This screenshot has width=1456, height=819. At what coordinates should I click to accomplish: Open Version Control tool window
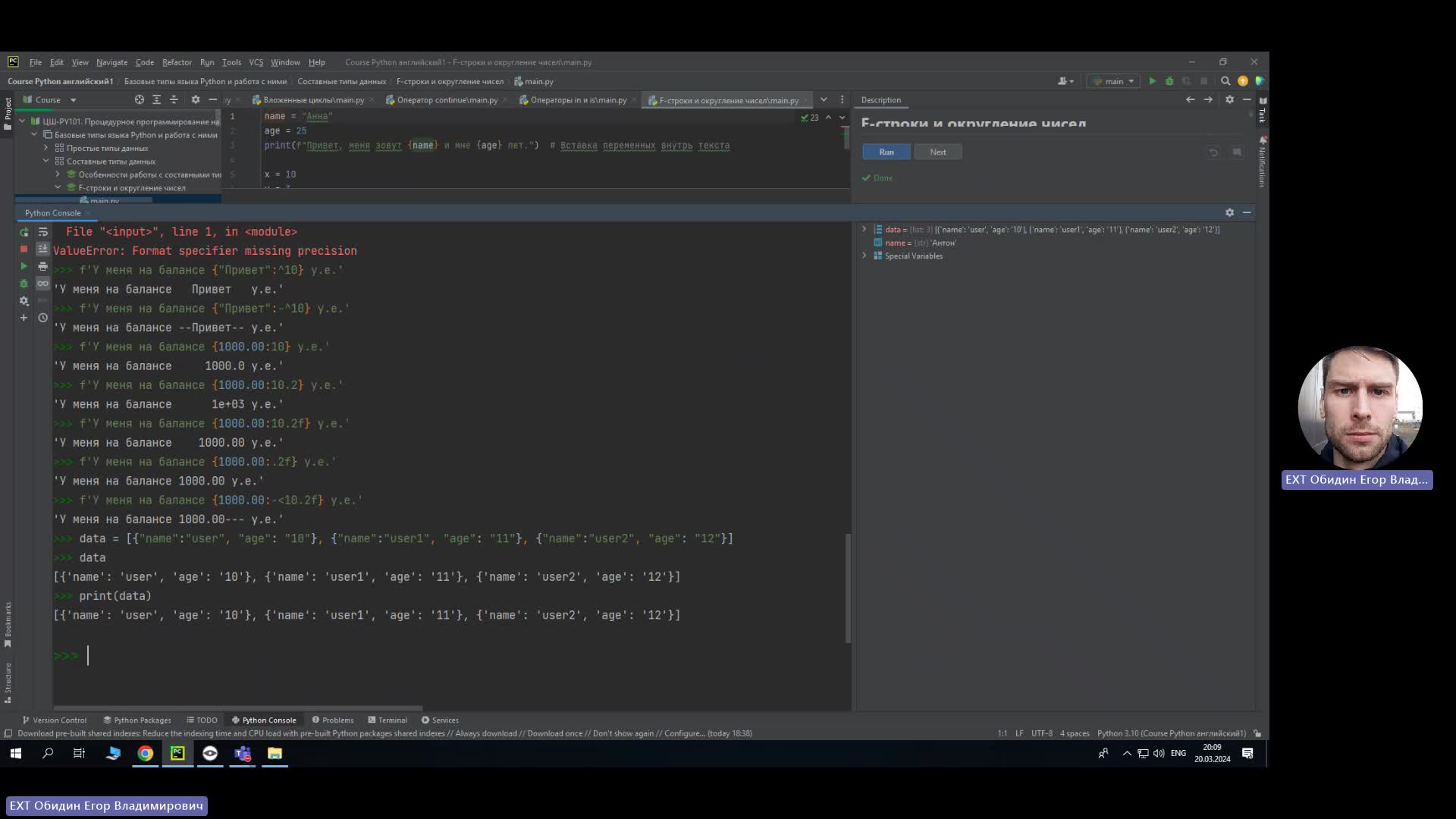[55, 720]
